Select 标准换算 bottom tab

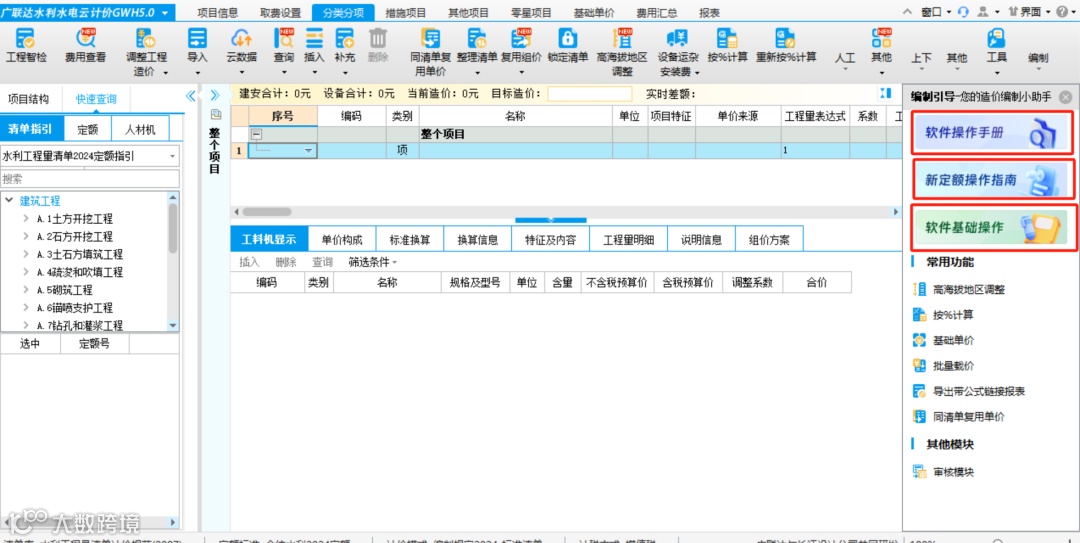[410, 240]
